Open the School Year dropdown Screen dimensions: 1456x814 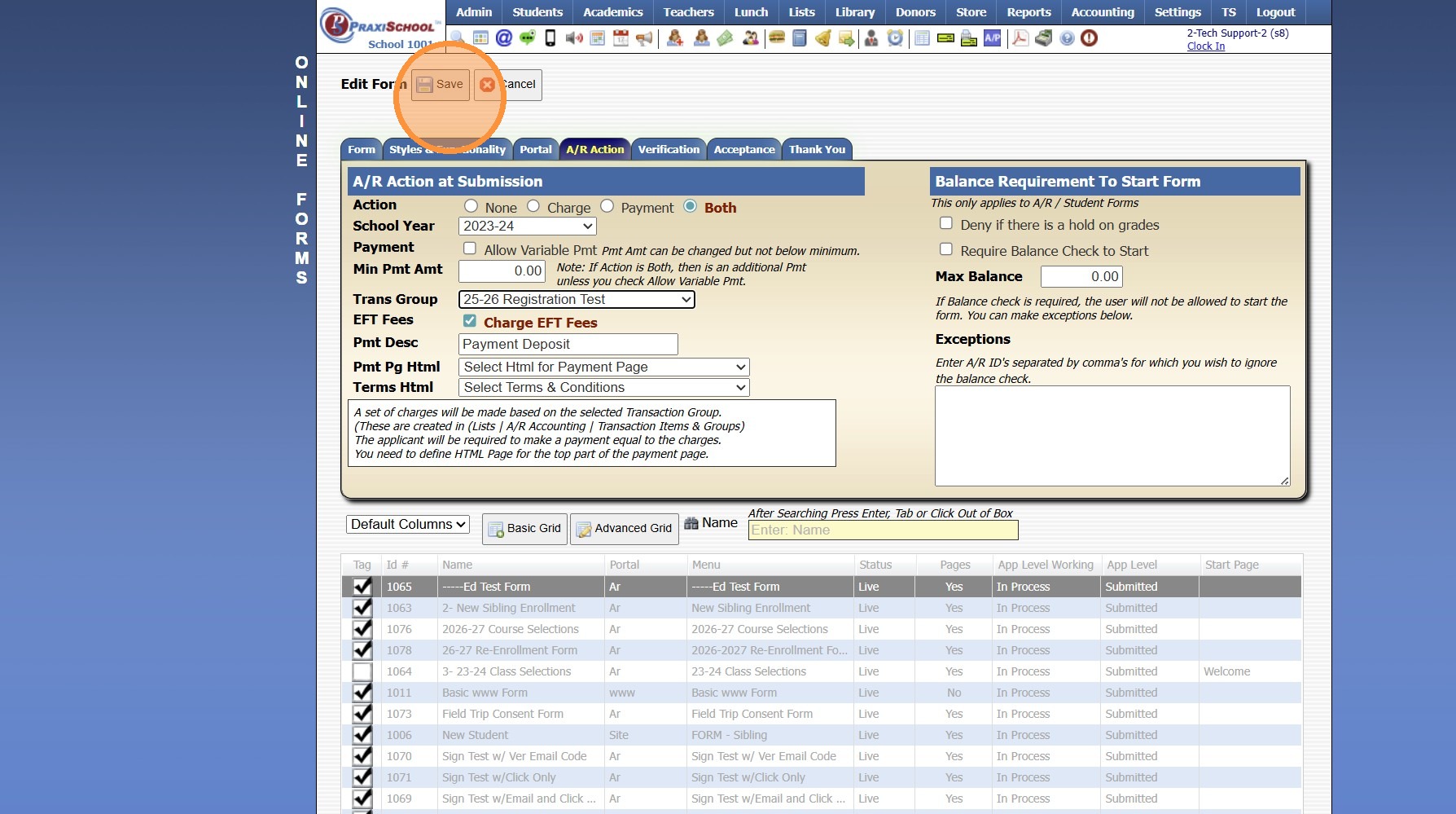point(527,227)
